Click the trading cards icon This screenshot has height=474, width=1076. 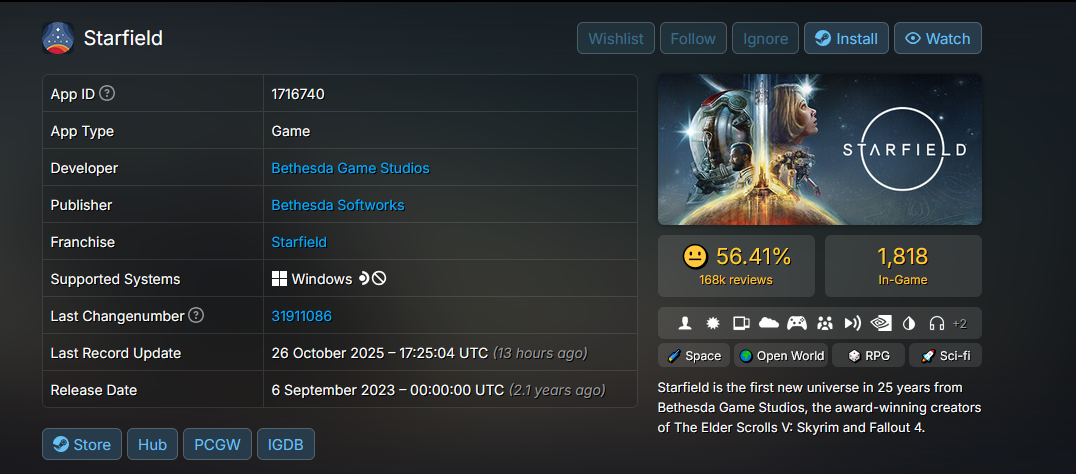741,323
